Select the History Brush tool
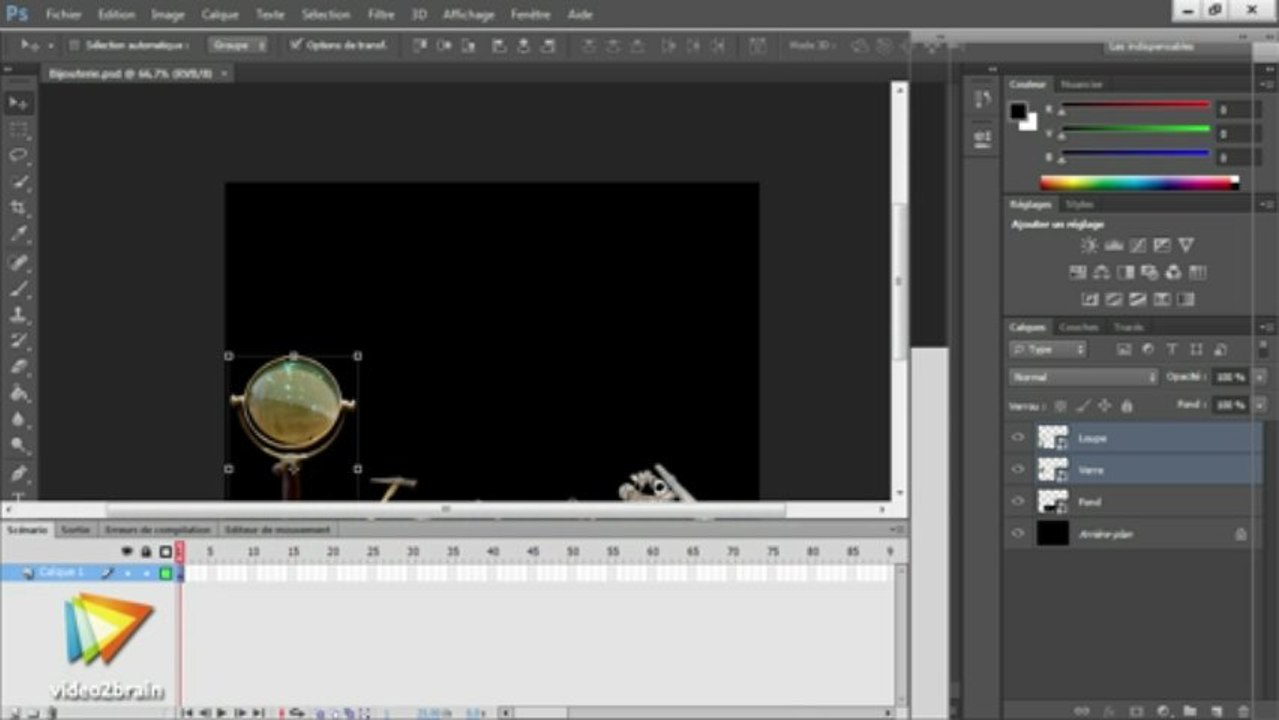 click(19, 341)
